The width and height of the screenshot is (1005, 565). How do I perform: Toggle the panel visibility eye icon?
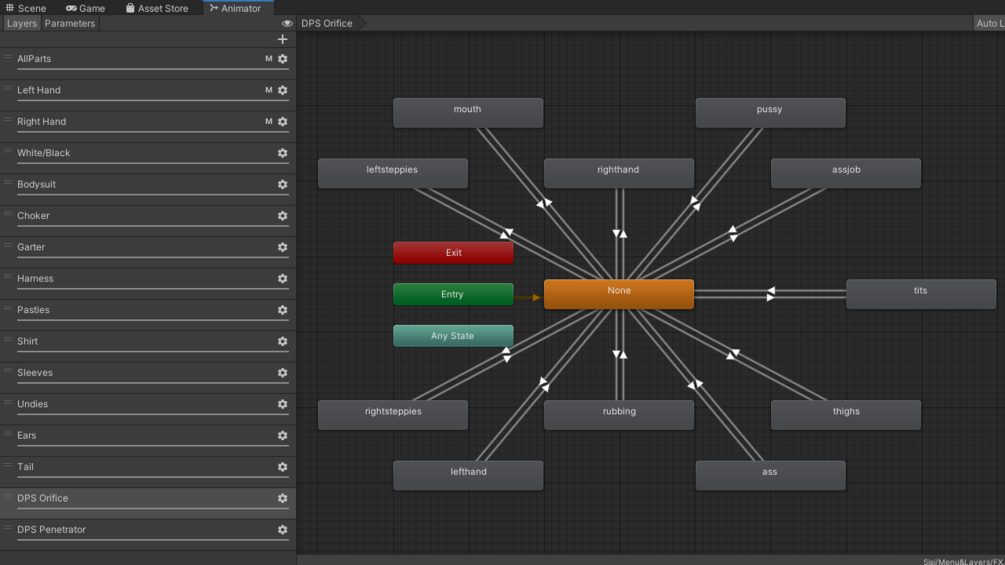pyautogui.click(x=287, y=23)
